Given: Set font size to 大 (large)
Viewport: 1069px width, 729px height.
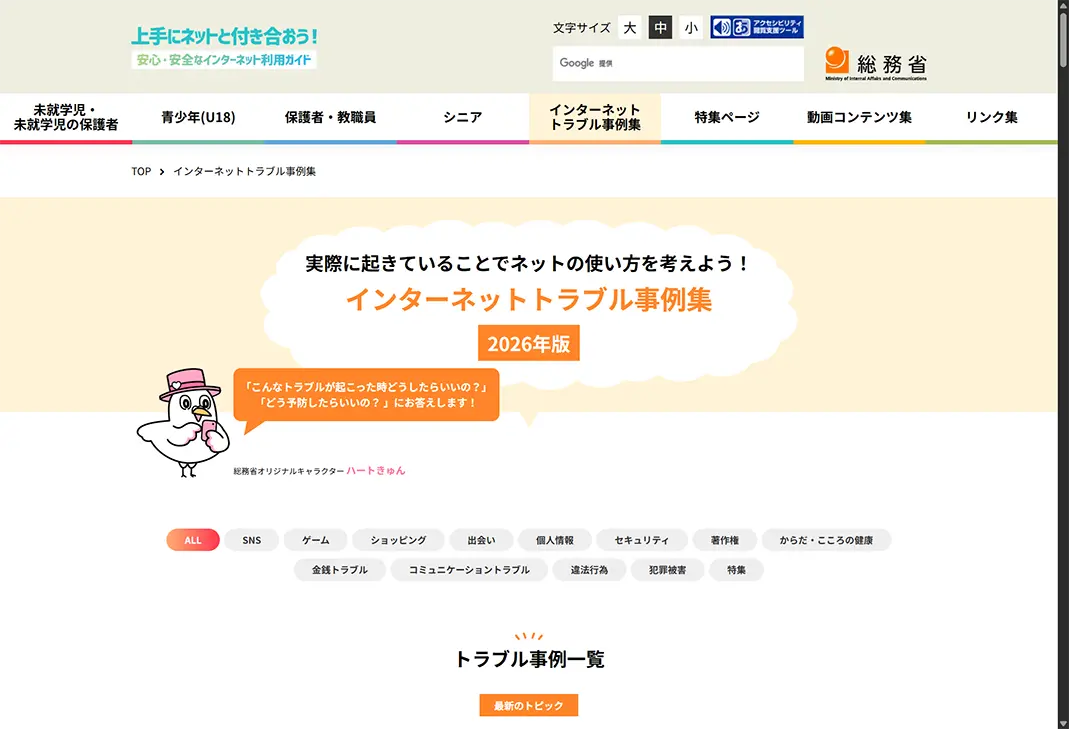Looking at the screenshot, I should pyautogui.click(x=630, y=28).
